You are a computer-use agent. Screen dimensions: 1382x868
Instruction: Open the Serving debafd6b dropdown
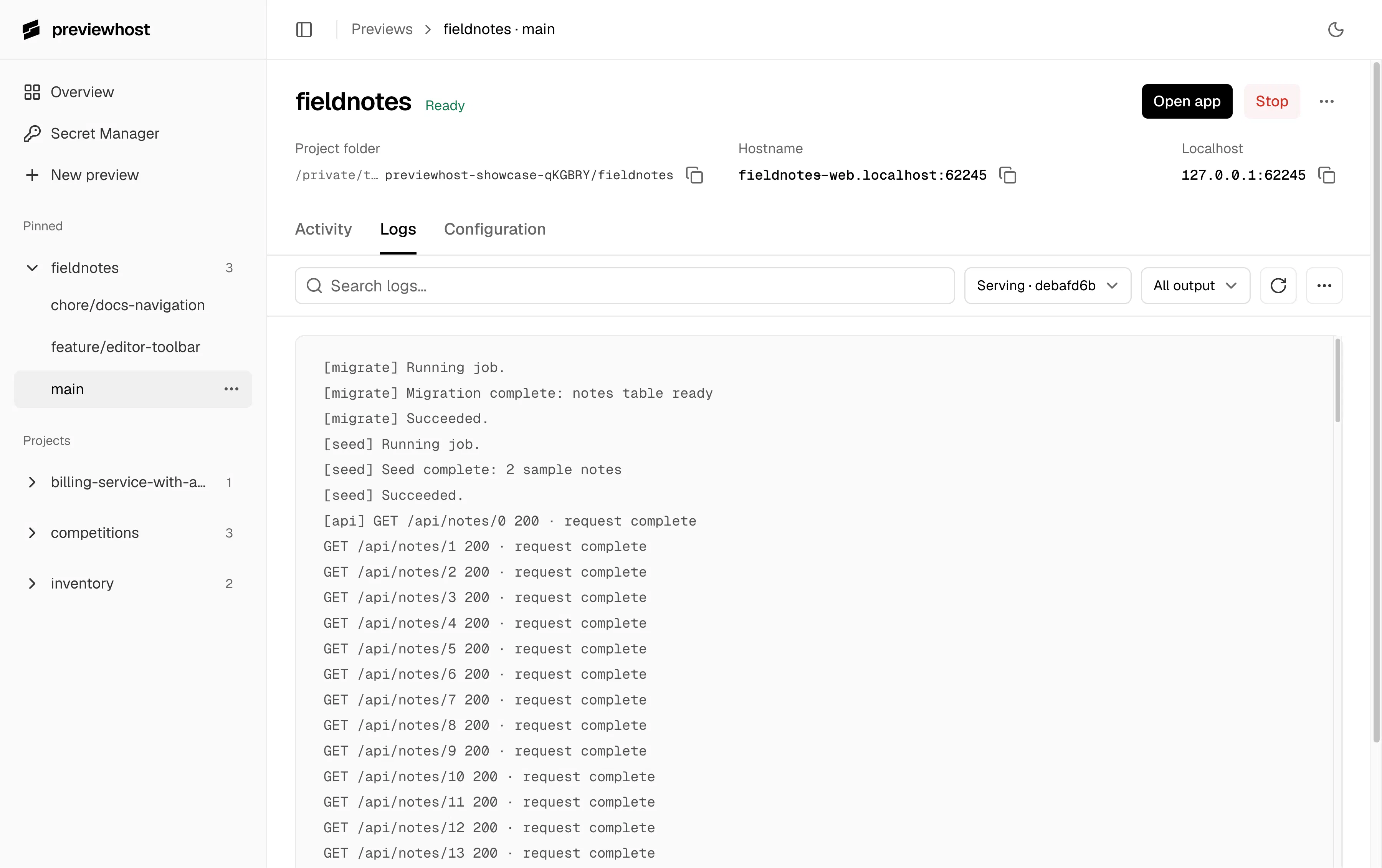(x=1047, y=285)
